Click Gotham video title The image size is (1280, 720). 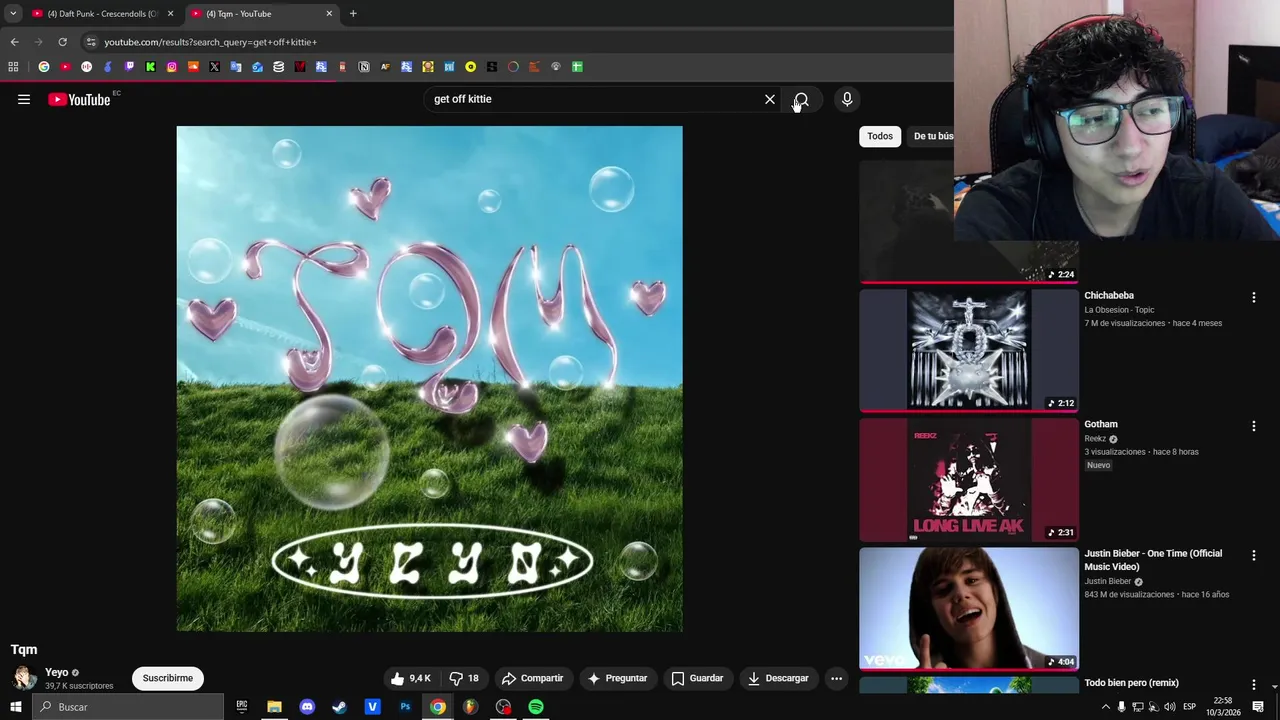[x=1101, y=424]
